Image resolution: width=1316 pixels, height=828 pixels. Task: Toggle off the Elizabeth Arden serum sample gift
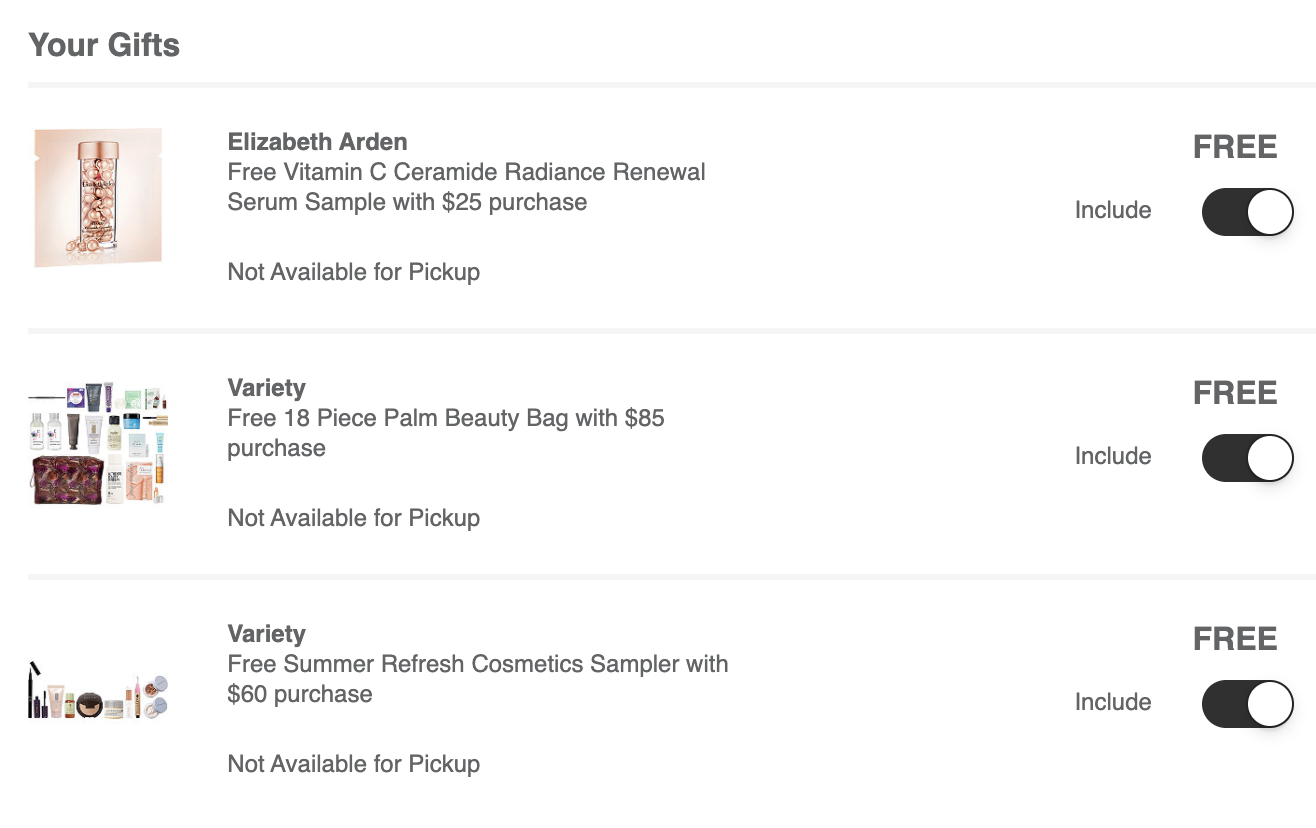(1247, 211)
